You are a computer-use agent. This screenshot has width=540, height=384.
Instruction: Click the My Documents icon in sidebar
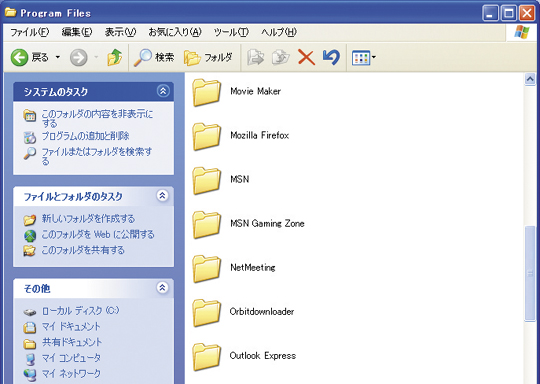pyautogui.click(x=30, y=327)
